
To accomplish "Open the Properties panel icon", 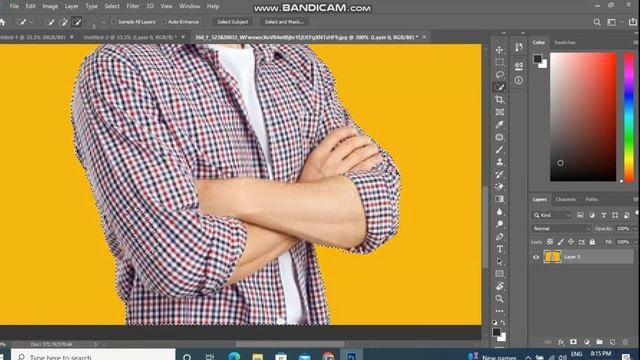I will [519, 65].
